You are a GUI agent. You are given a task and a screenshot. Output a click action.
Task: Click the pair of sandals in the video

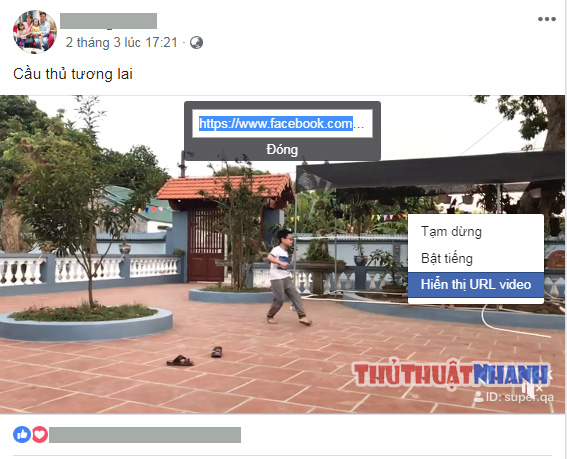[194, 356]
